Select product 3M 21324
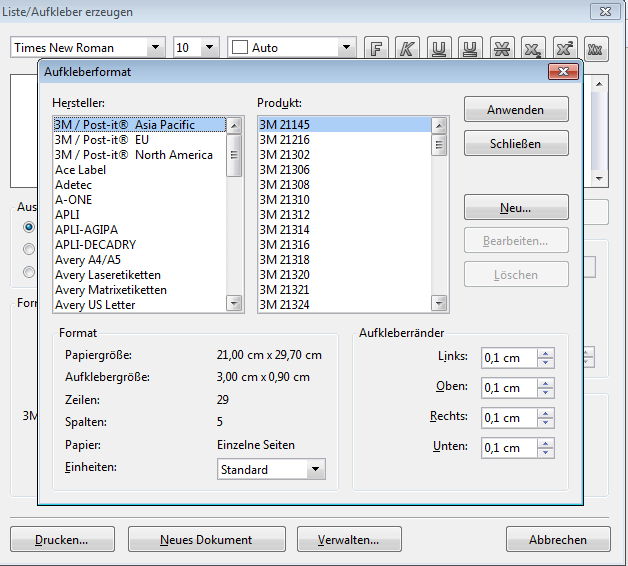Screen dimensions: 628x566 click(x=345, y=305)
